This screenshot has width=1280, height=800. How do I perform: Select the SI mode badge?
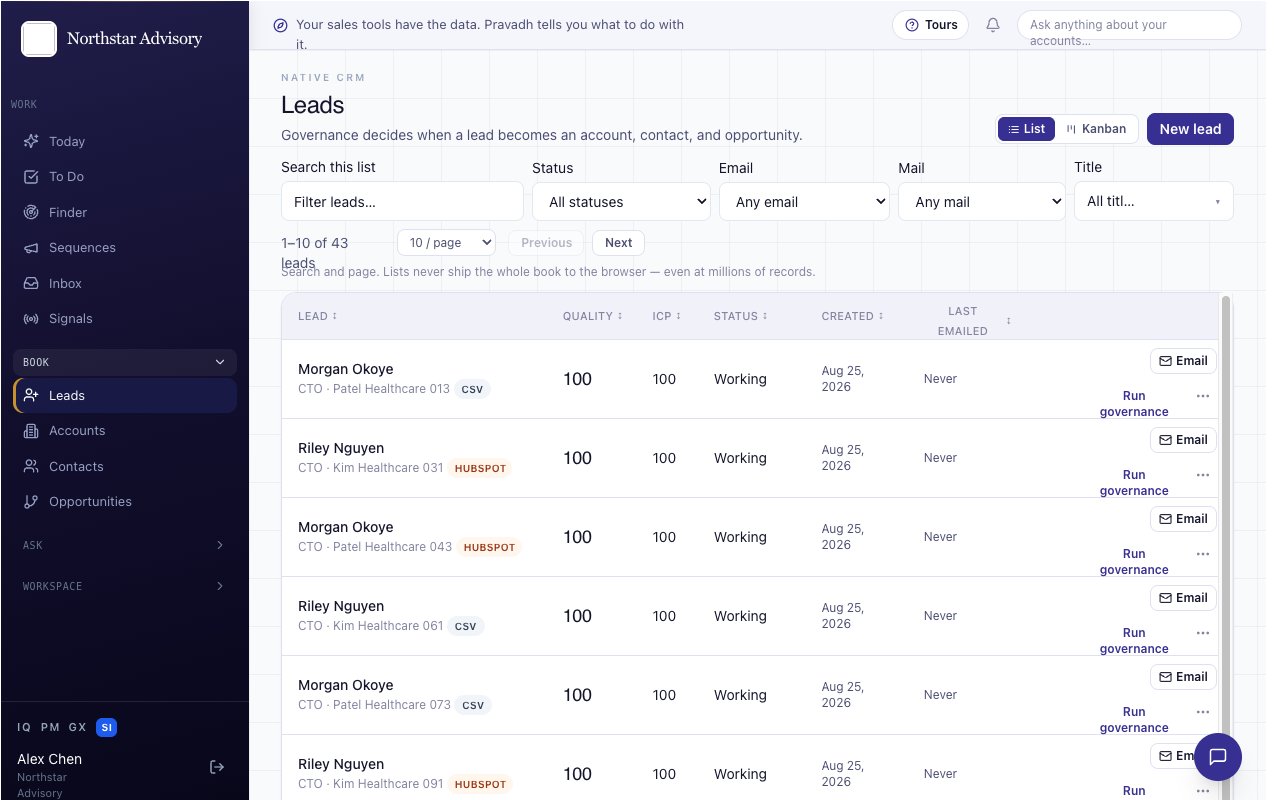click(107, 727)
